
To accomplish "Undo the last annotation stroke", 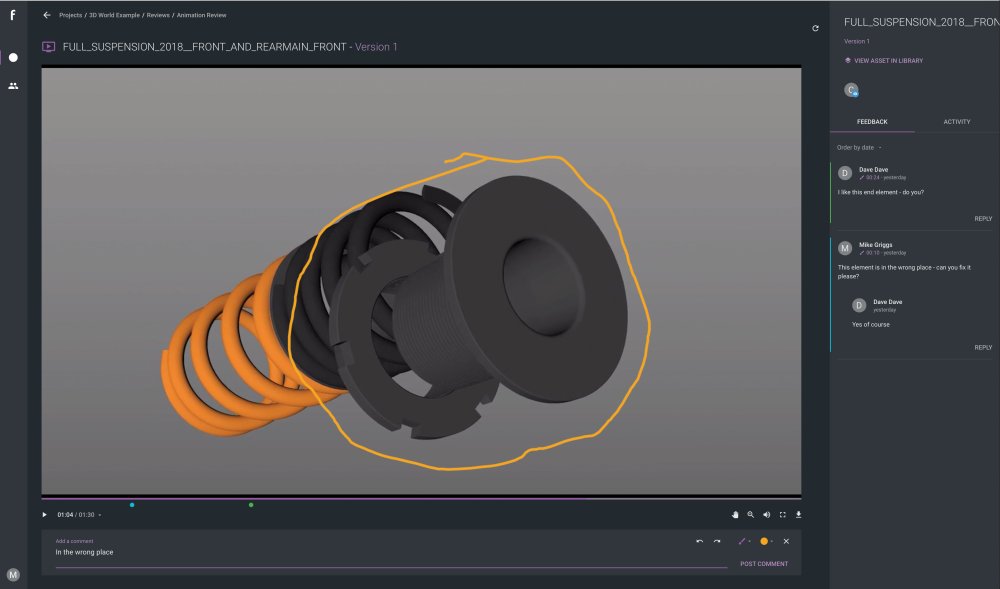I will point(700,541).
